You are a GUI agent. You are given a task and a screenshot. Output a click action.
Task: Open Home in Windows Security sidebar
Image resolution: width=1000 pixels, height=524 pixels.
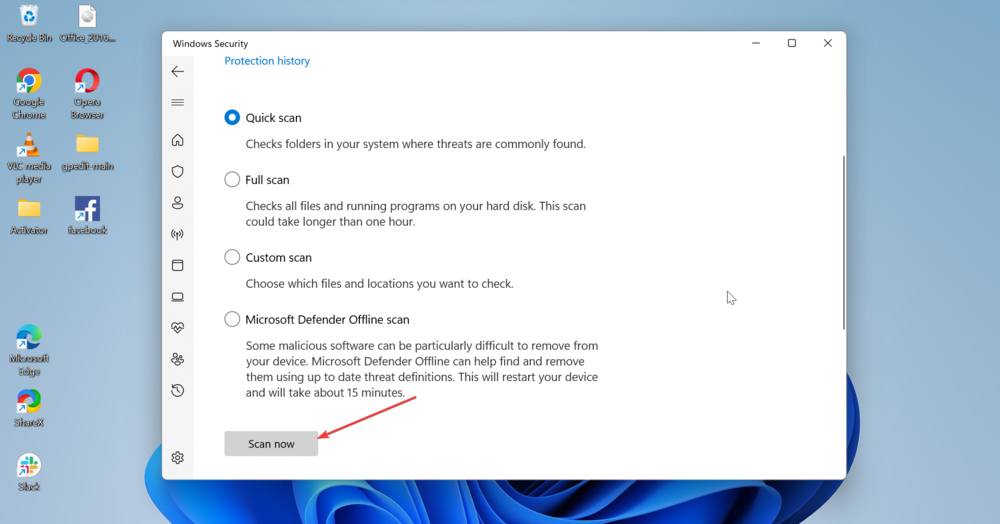178,140
